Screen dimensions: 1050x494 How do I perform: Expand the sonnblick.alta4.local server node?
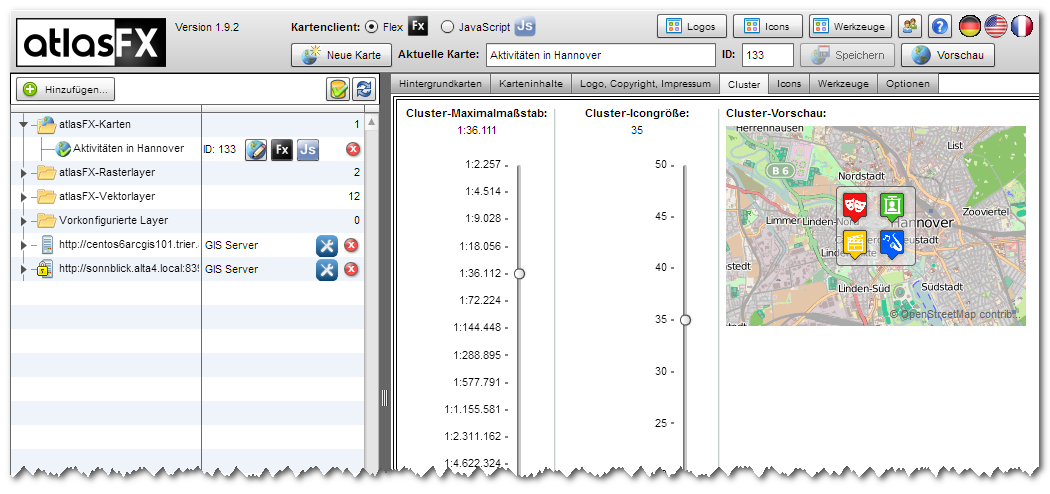pos(24,269)
